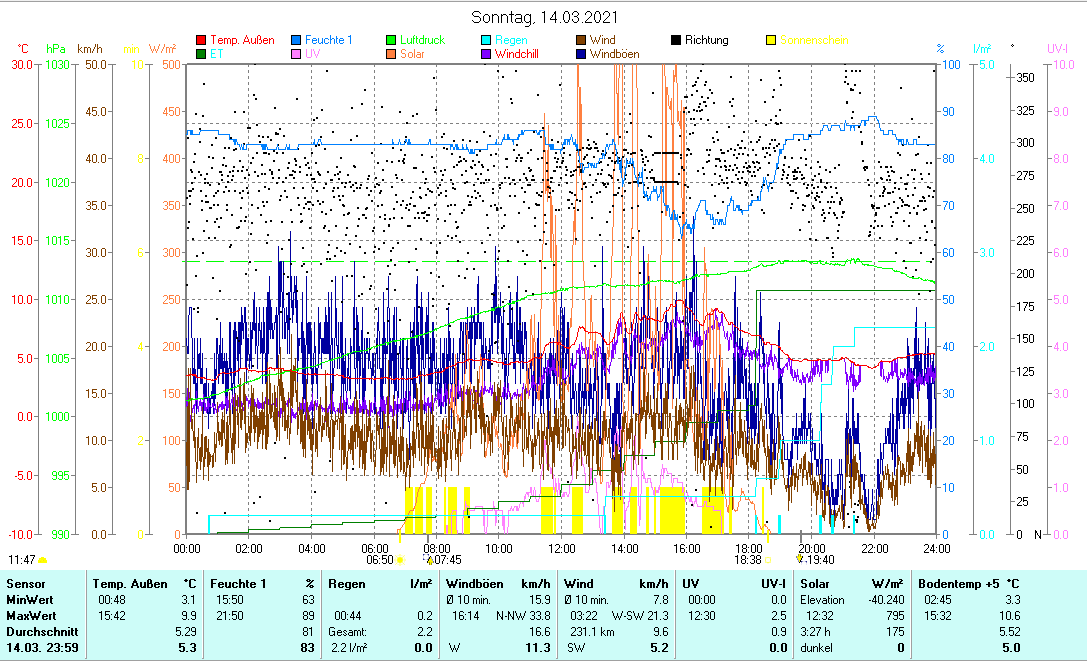
Task: Click the Durchschnitt row label
Action: point(39,632)
